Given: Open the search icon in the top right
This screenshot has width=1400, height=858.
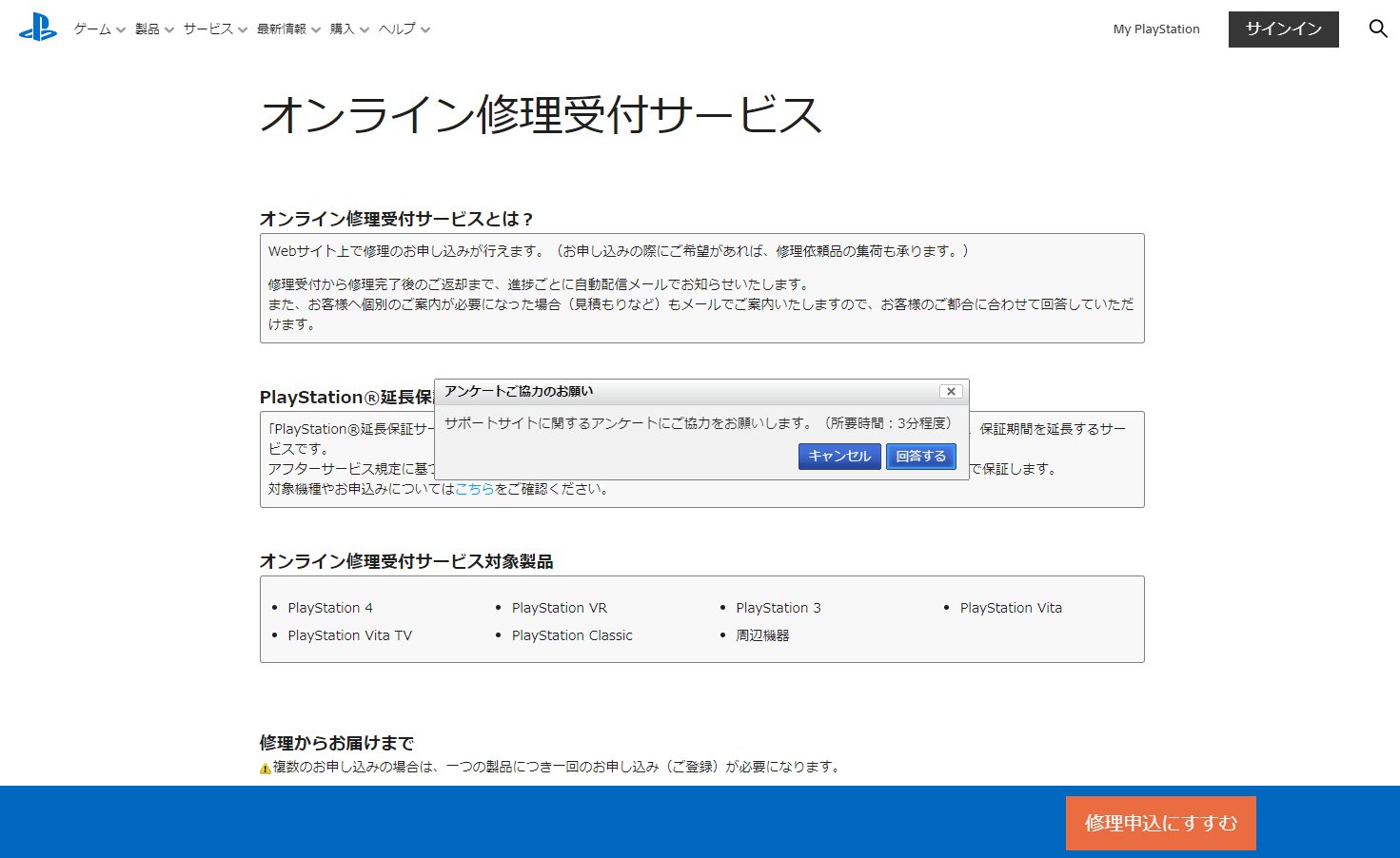Looking at the screenshot, I should coord(1377,29).
